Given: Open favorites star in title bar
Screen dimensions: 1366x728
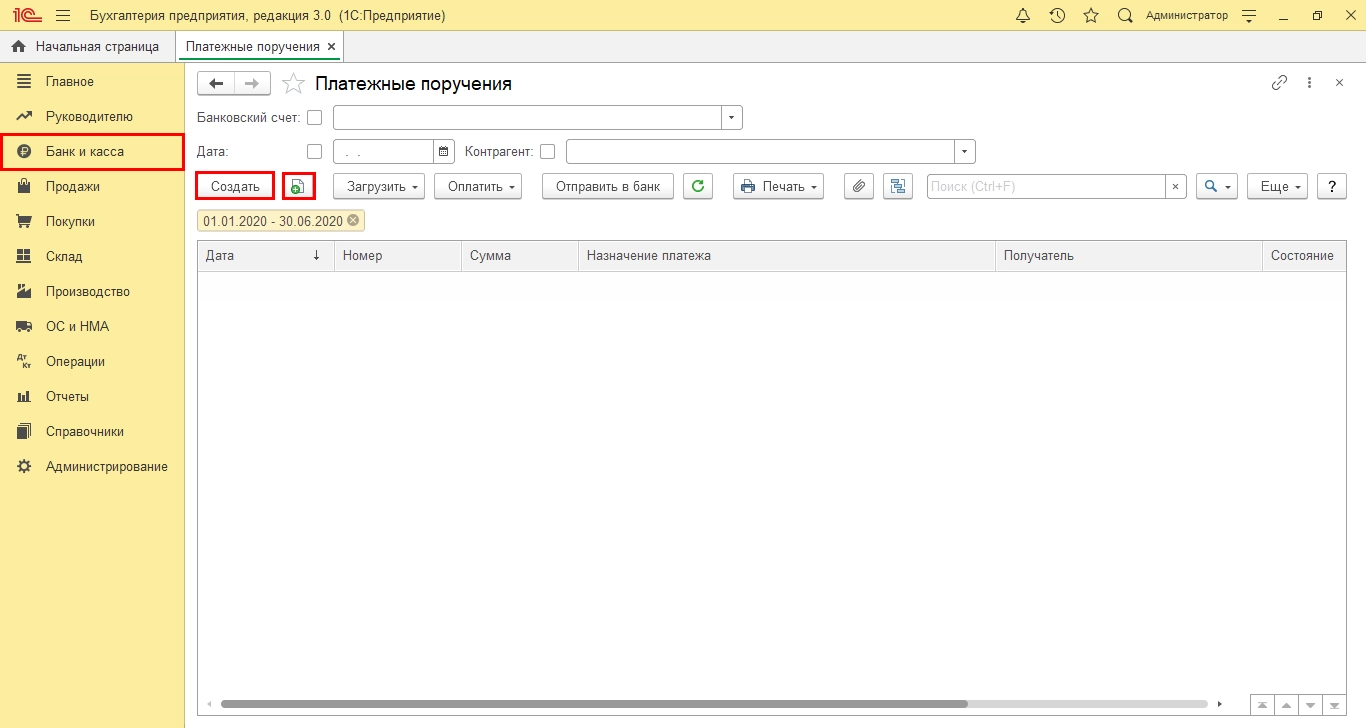Looking at the screenshot, I should pyautogui.click(x=1091, y=16).
